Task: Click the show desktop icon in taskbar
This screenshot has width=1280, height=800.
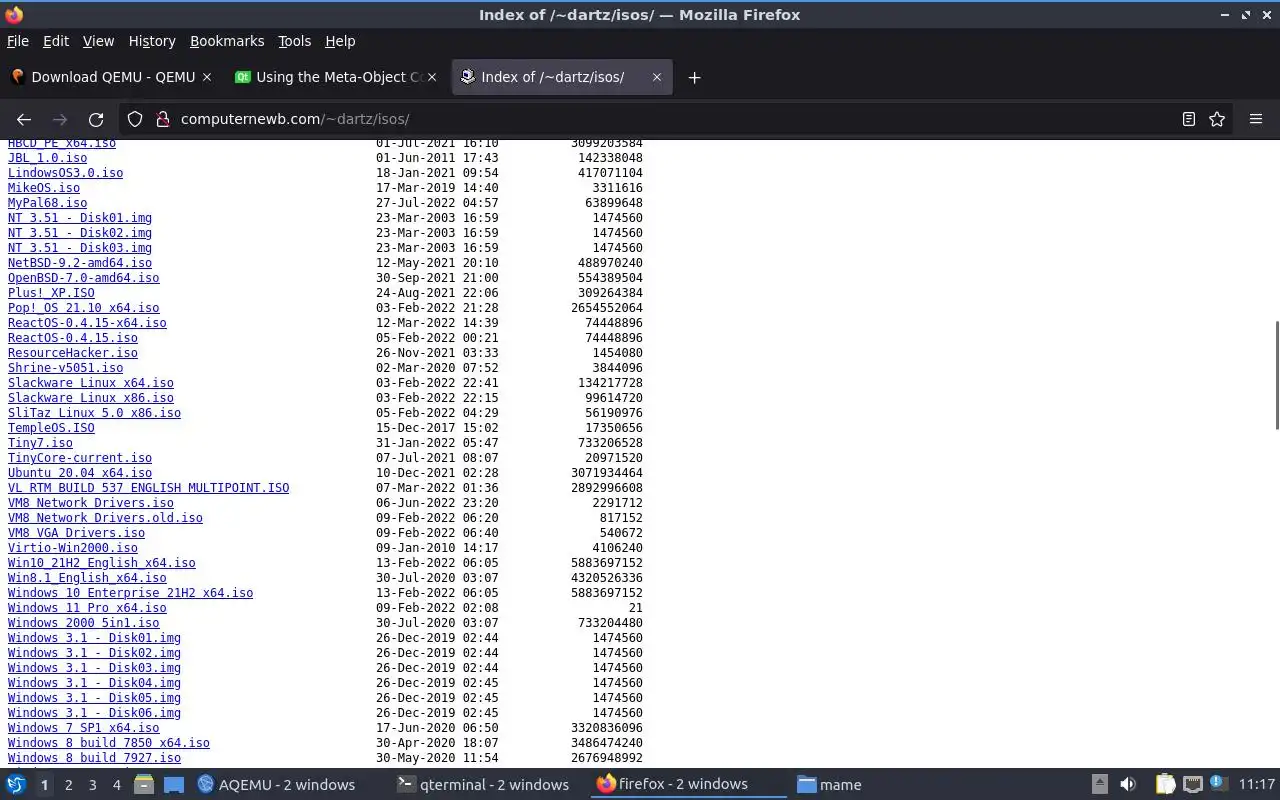Action: click(174, 785)
